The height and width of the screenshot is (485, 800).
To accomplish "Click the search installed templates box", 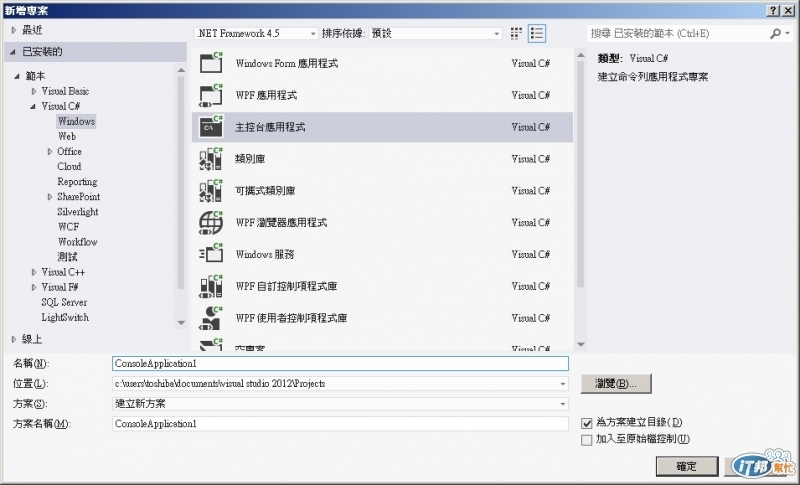I will tap(679, 34).
